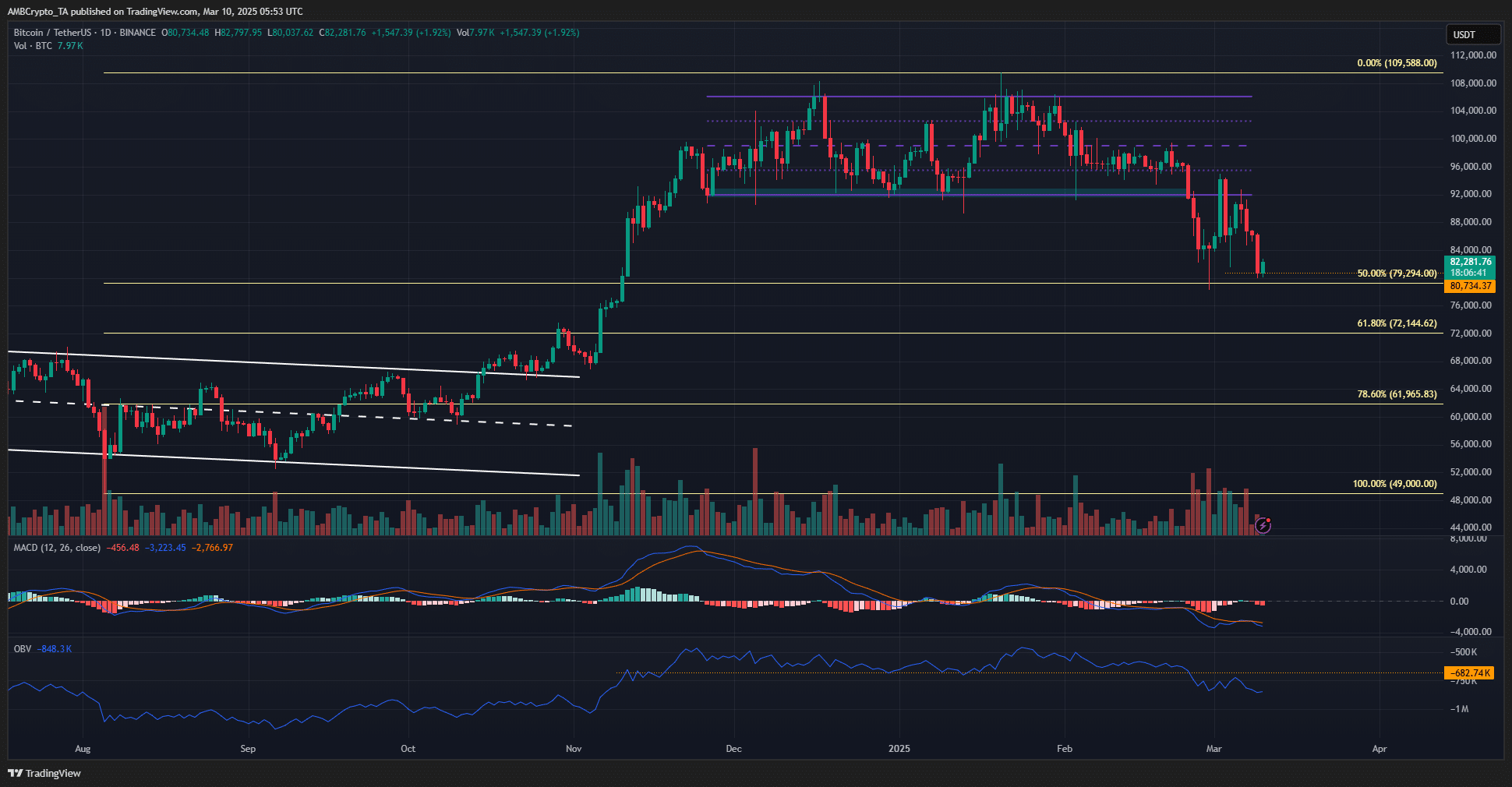Click the Sep label on the time axis
The height and width of the screenshot is (787, 1512).
[248, 749]
